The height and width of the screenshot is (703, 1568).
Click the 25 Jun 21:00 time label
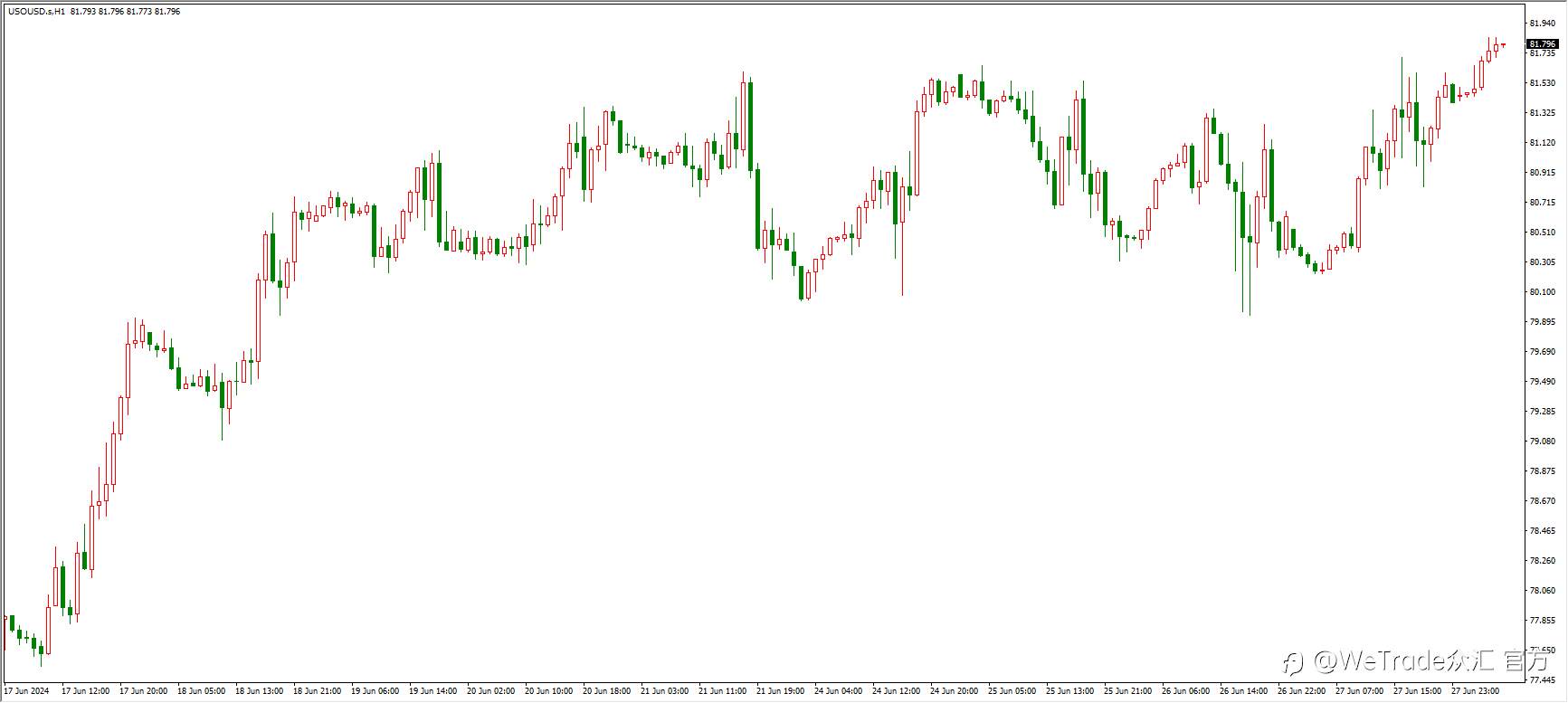click(1128, 691)
